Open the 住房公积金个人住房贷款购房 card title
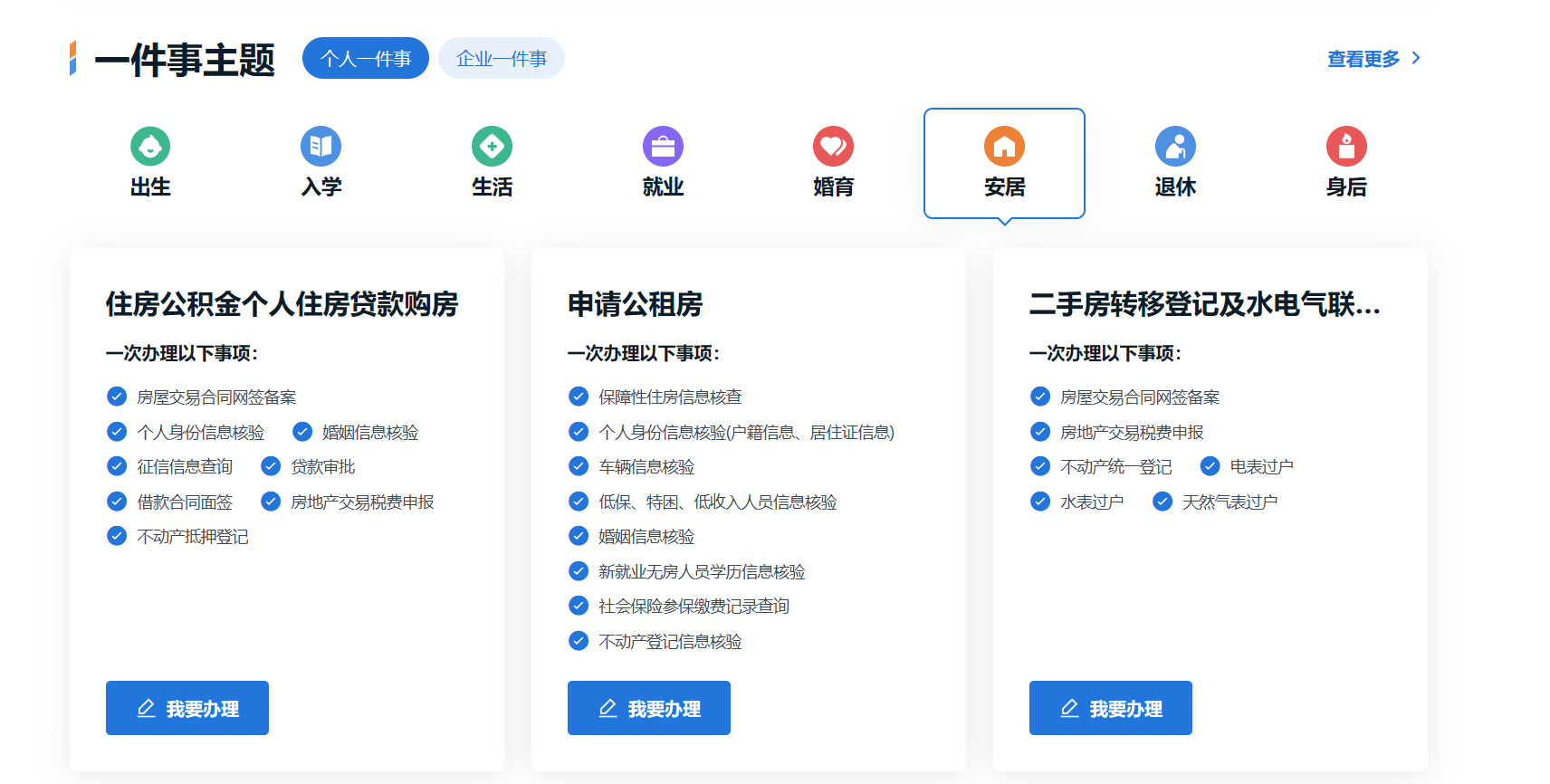The height and width of the screenshot is (784, 1550). [x=282, y=304]
